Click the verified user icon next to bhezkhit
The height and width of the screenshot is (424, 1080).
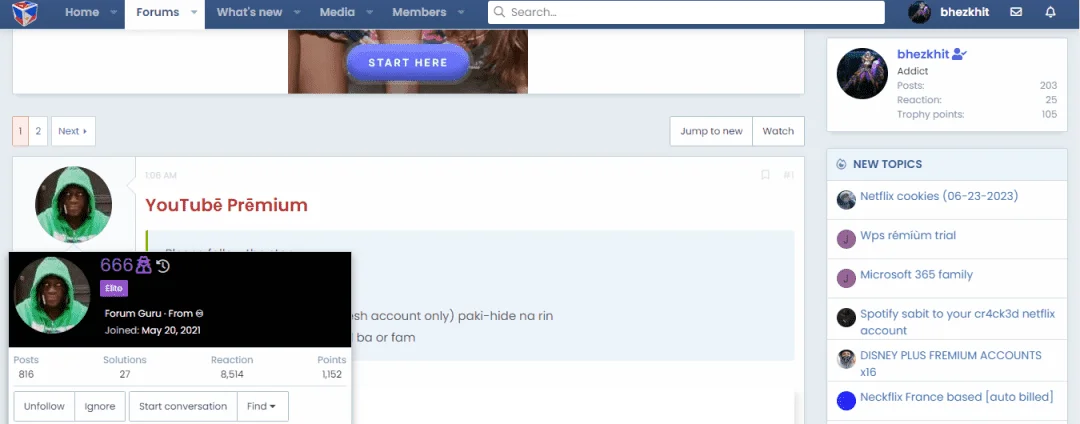tap(959, 54)
